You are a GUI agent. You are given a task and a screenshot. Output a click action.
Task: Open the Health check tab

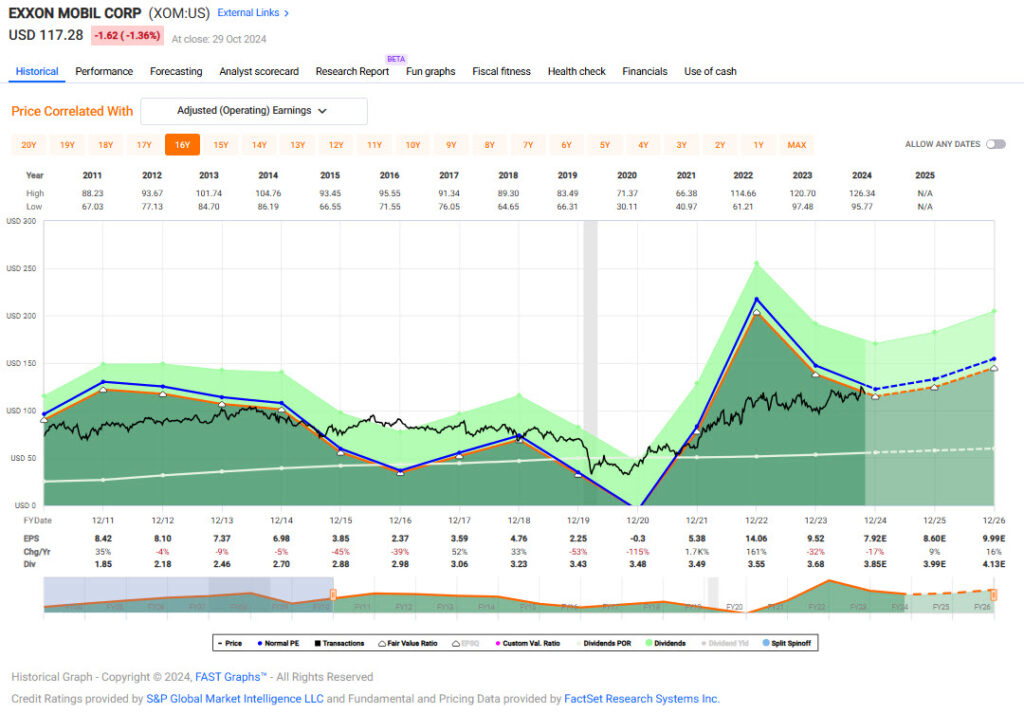[x=576, y=71]
